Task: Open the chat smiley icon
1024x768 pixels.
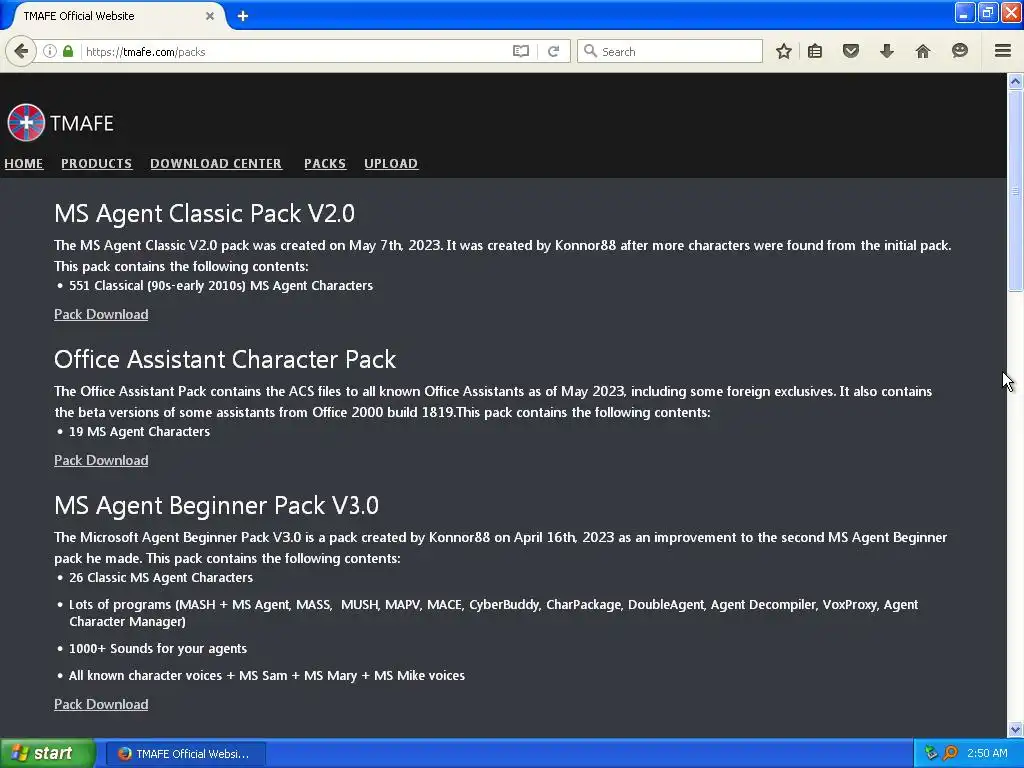Action: (x=959, y=51)
